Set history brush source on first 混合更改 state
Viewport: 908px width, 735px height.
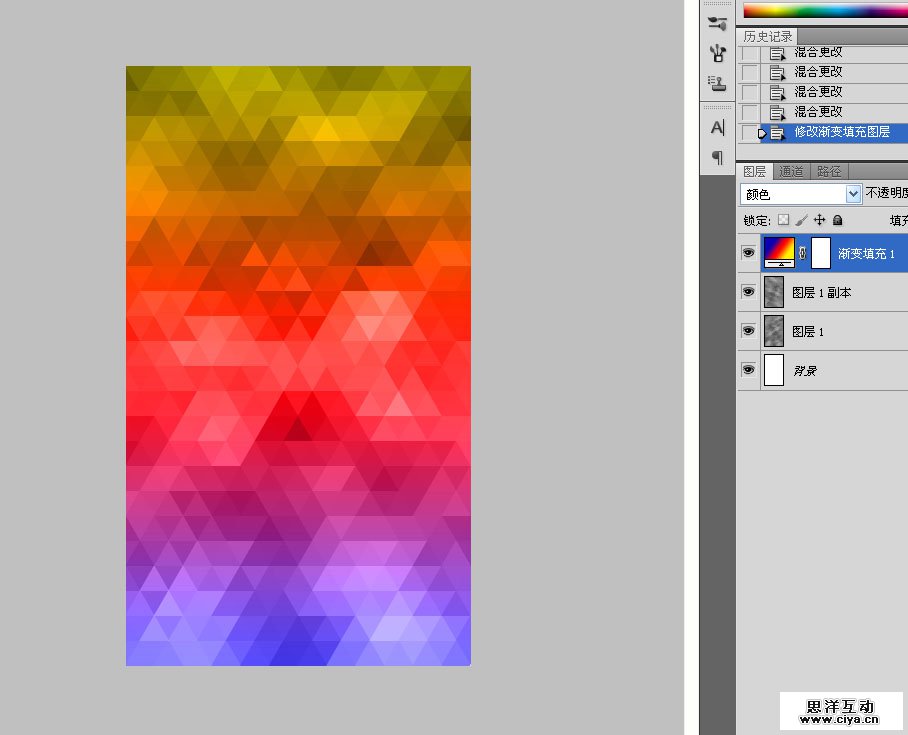tap(749, 53)
